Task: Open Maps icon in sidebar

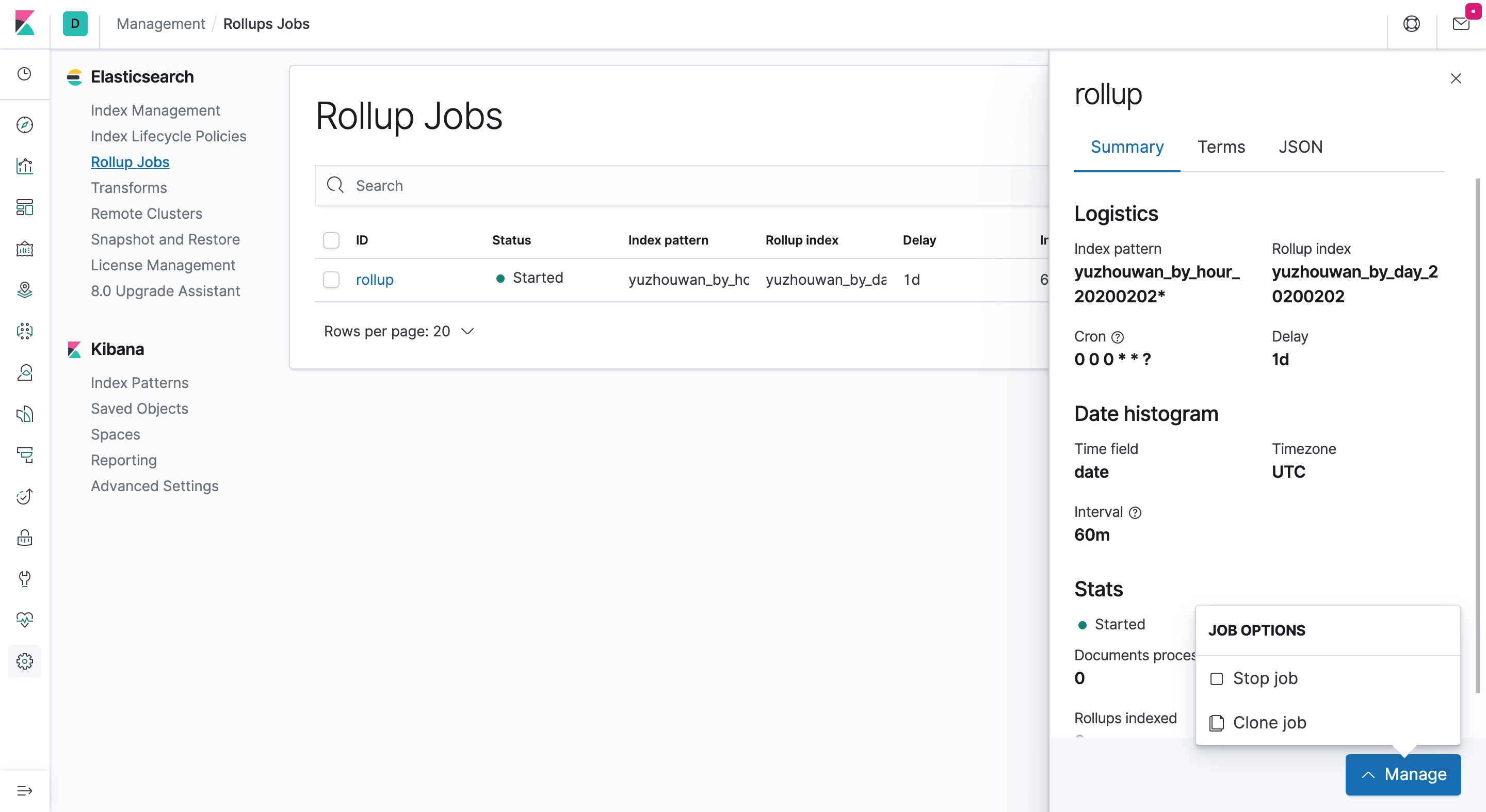Action: (24, 289)
